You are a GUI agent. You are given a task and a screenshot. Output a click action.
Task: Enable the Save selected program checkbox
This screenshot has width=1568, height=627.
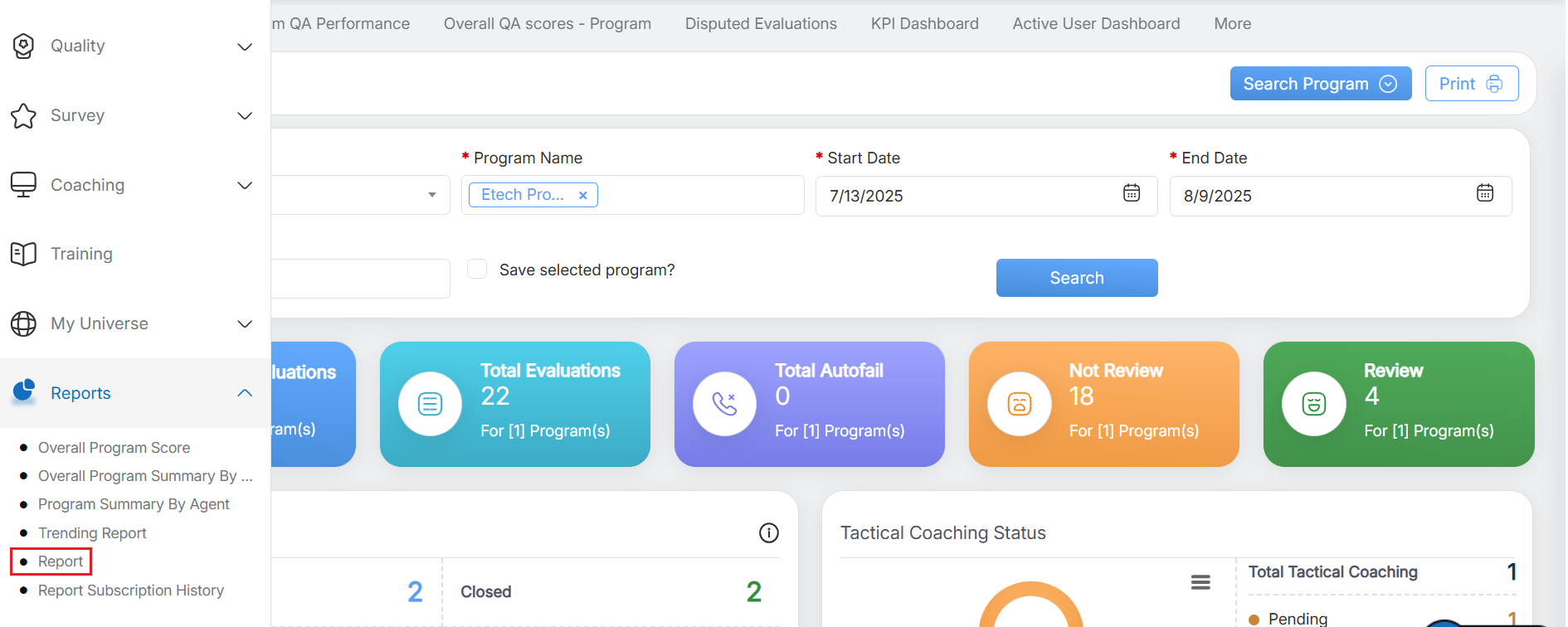click(477, 269)
